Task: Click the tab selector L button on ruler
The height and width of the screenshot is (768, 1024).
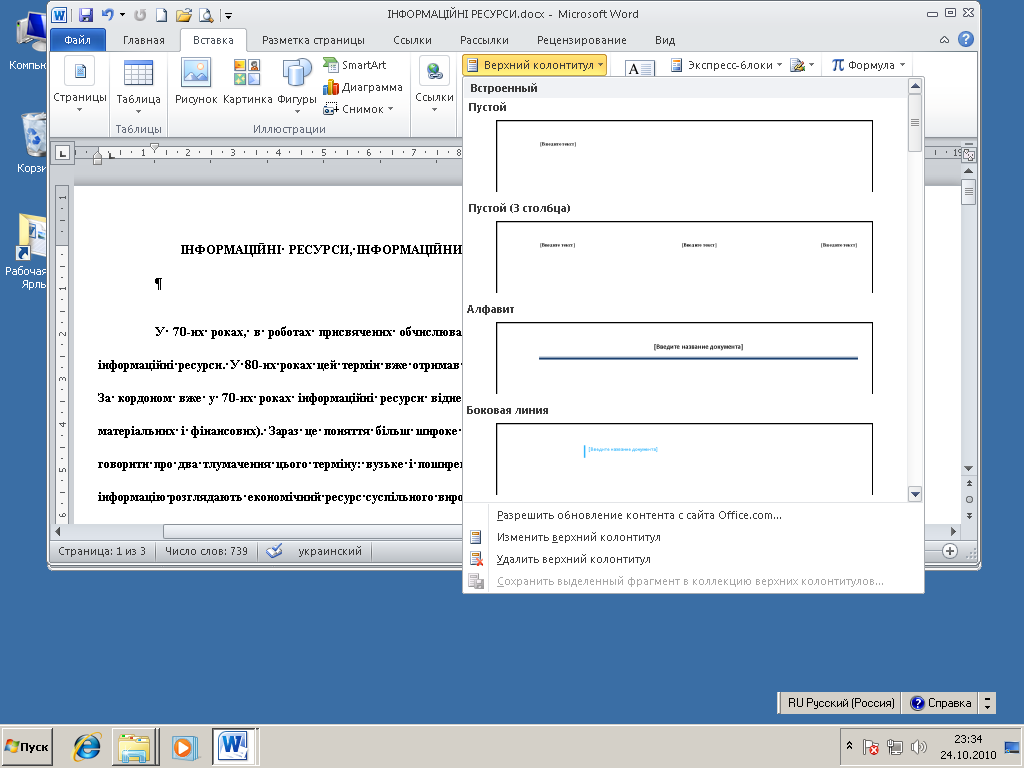Action: 62,153
